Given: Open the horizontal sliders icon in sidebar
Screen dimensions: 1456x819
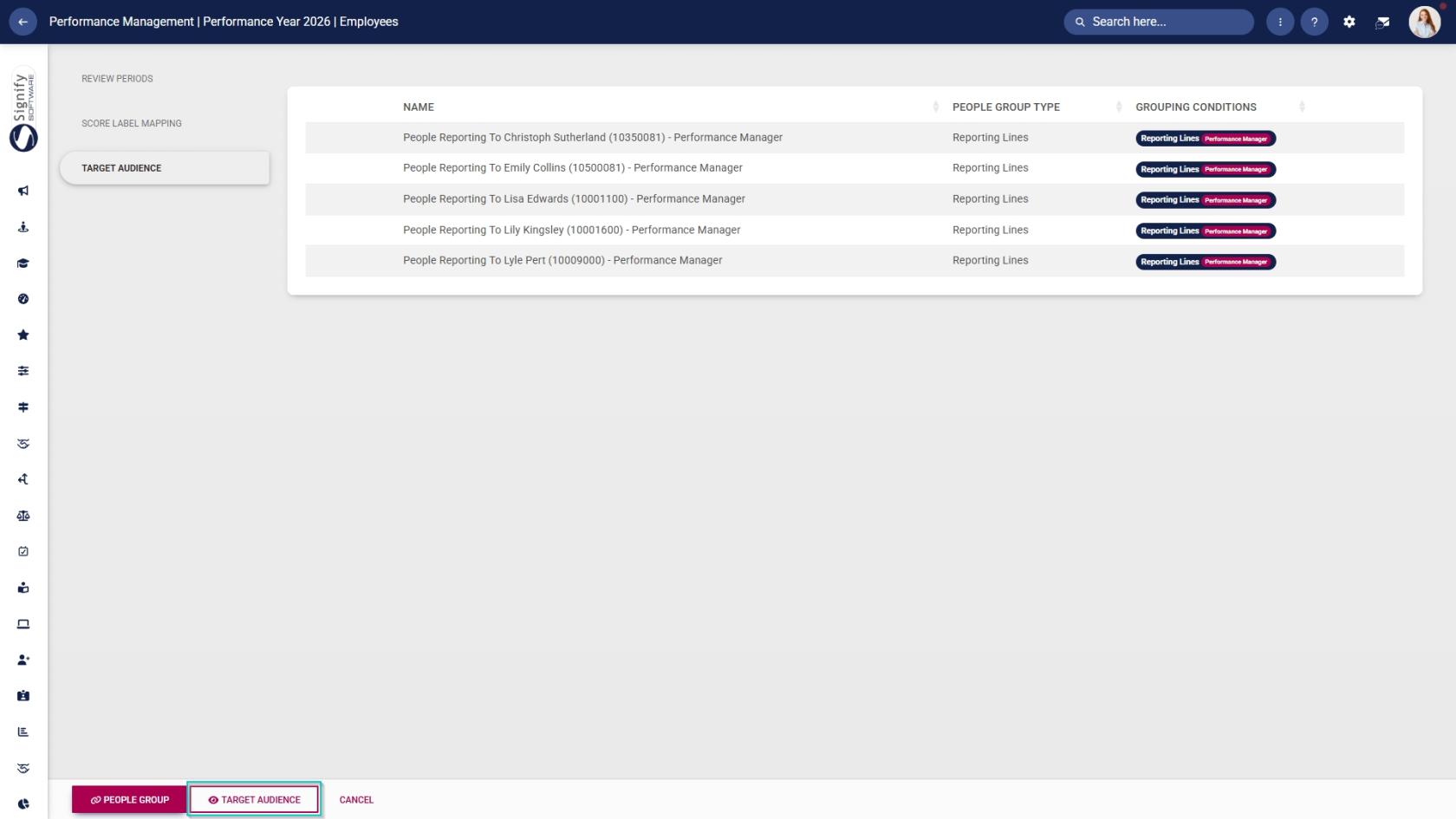Looking at the screenshot, I should click(23, 371).
